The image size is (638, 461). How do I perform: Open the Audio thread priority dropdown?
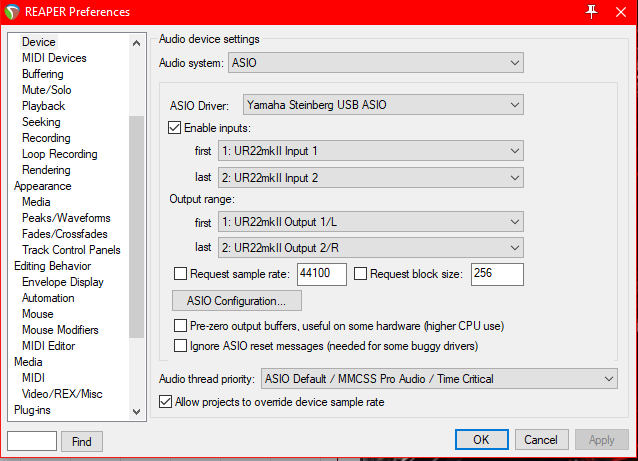tap(438, 379)
